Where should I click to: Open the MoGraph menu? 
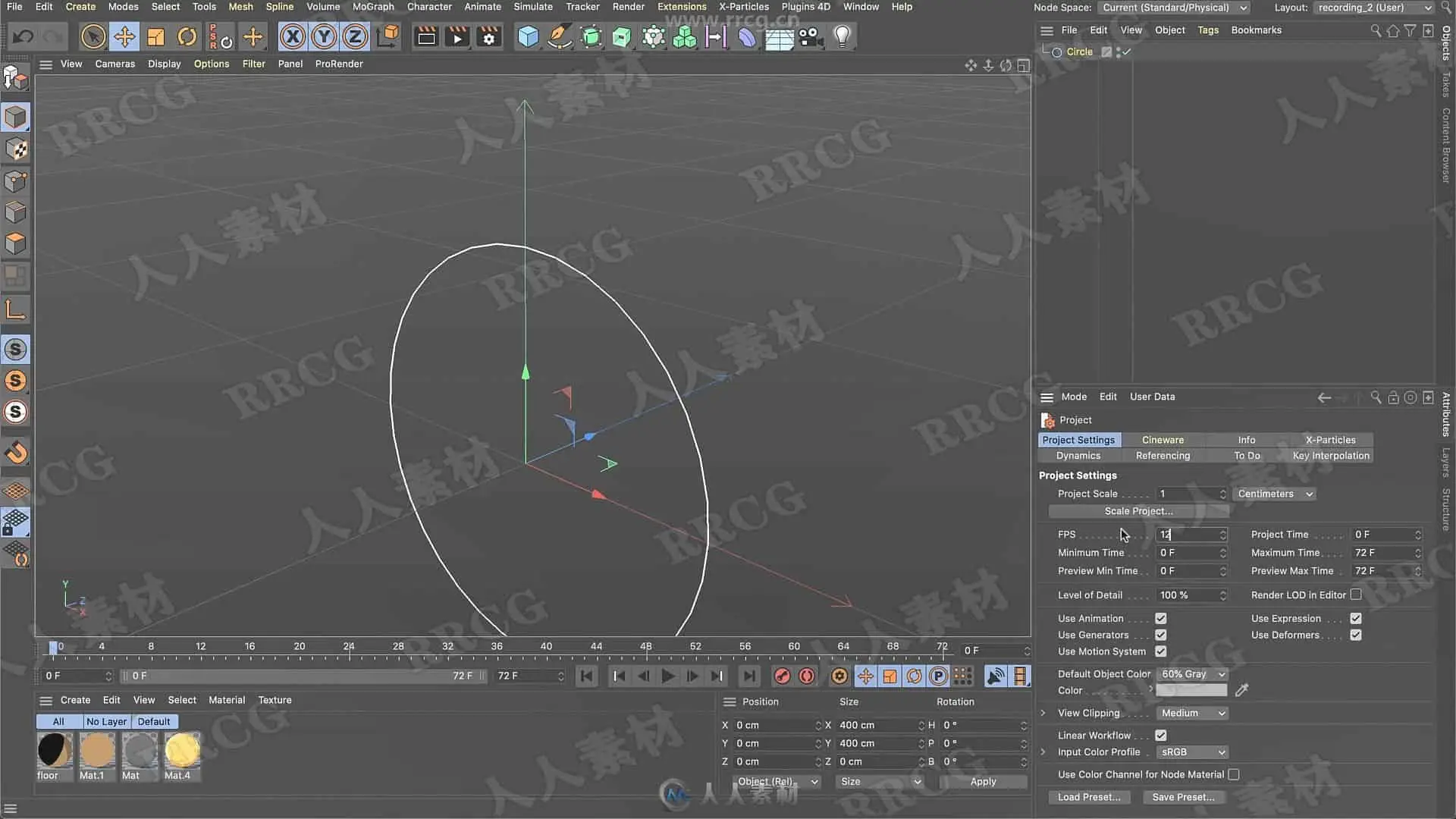373,7
